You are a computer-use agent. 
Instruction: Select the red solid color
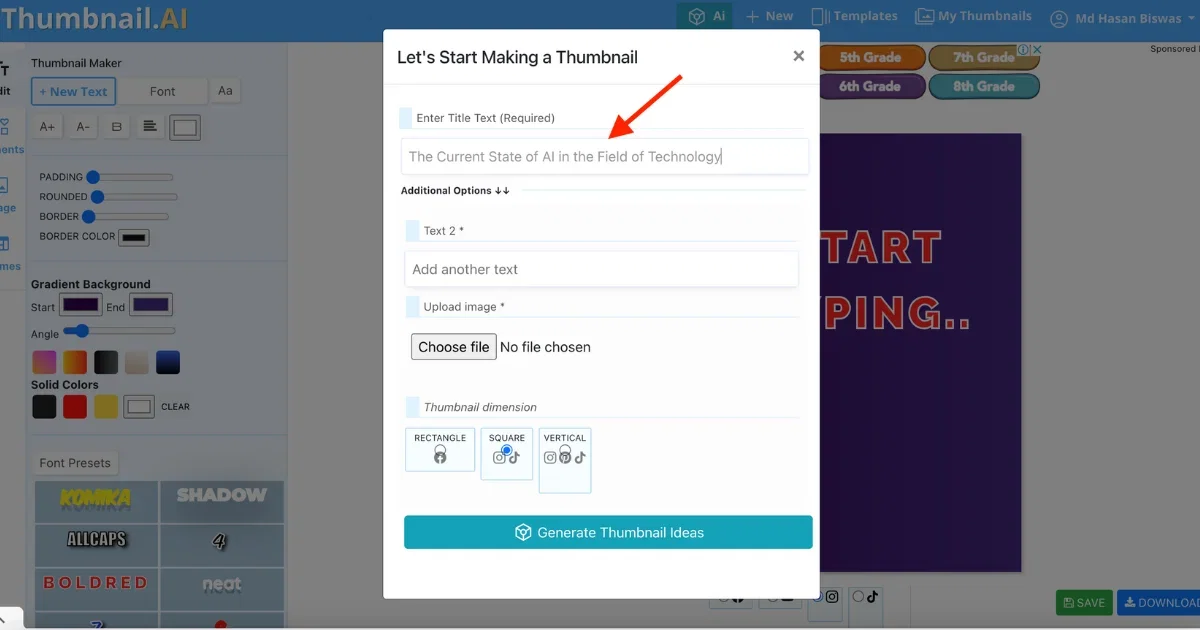point(75,406)
